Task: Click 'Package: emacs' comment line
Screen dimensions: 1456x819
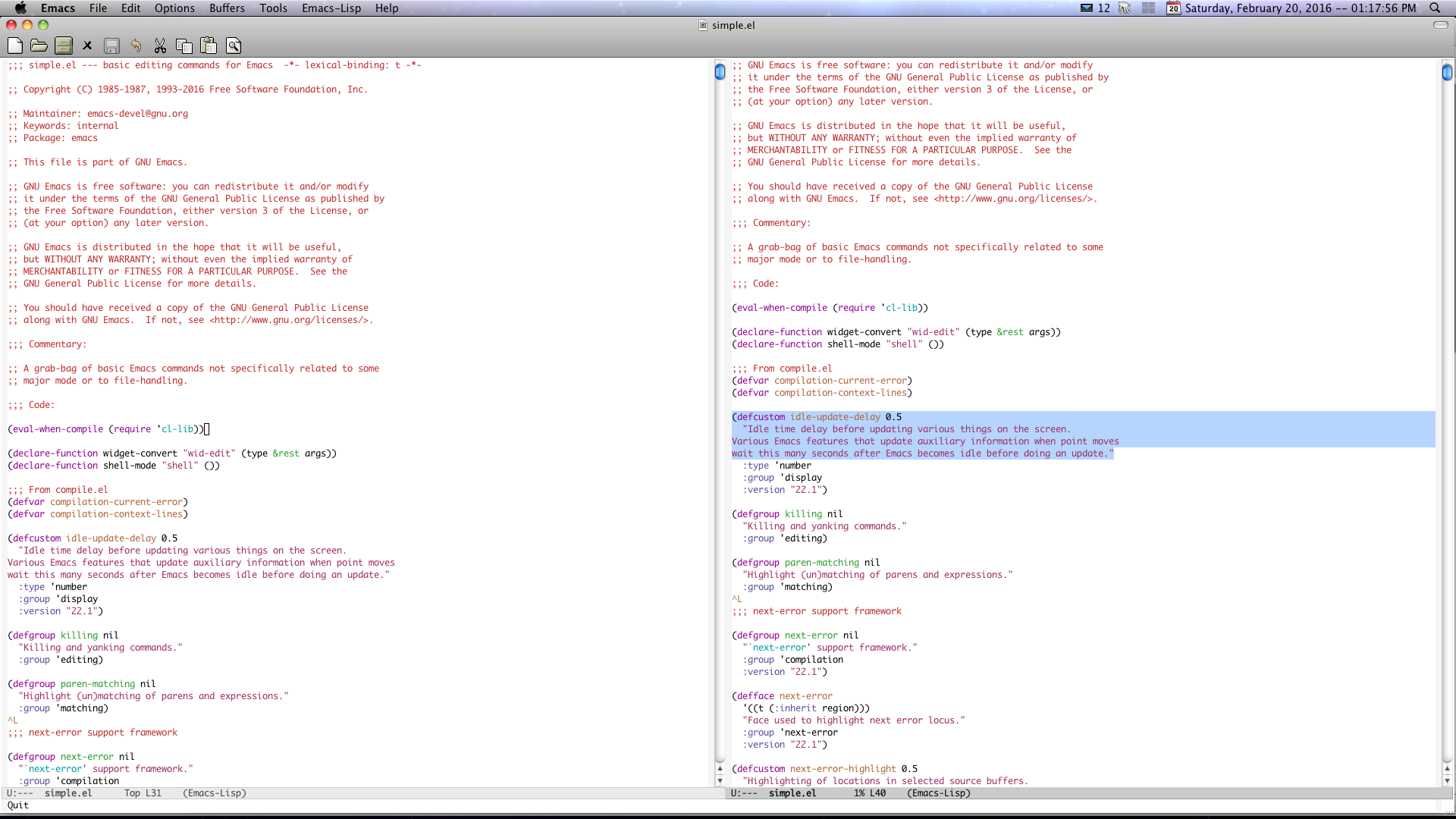Action: click(52, 138)
